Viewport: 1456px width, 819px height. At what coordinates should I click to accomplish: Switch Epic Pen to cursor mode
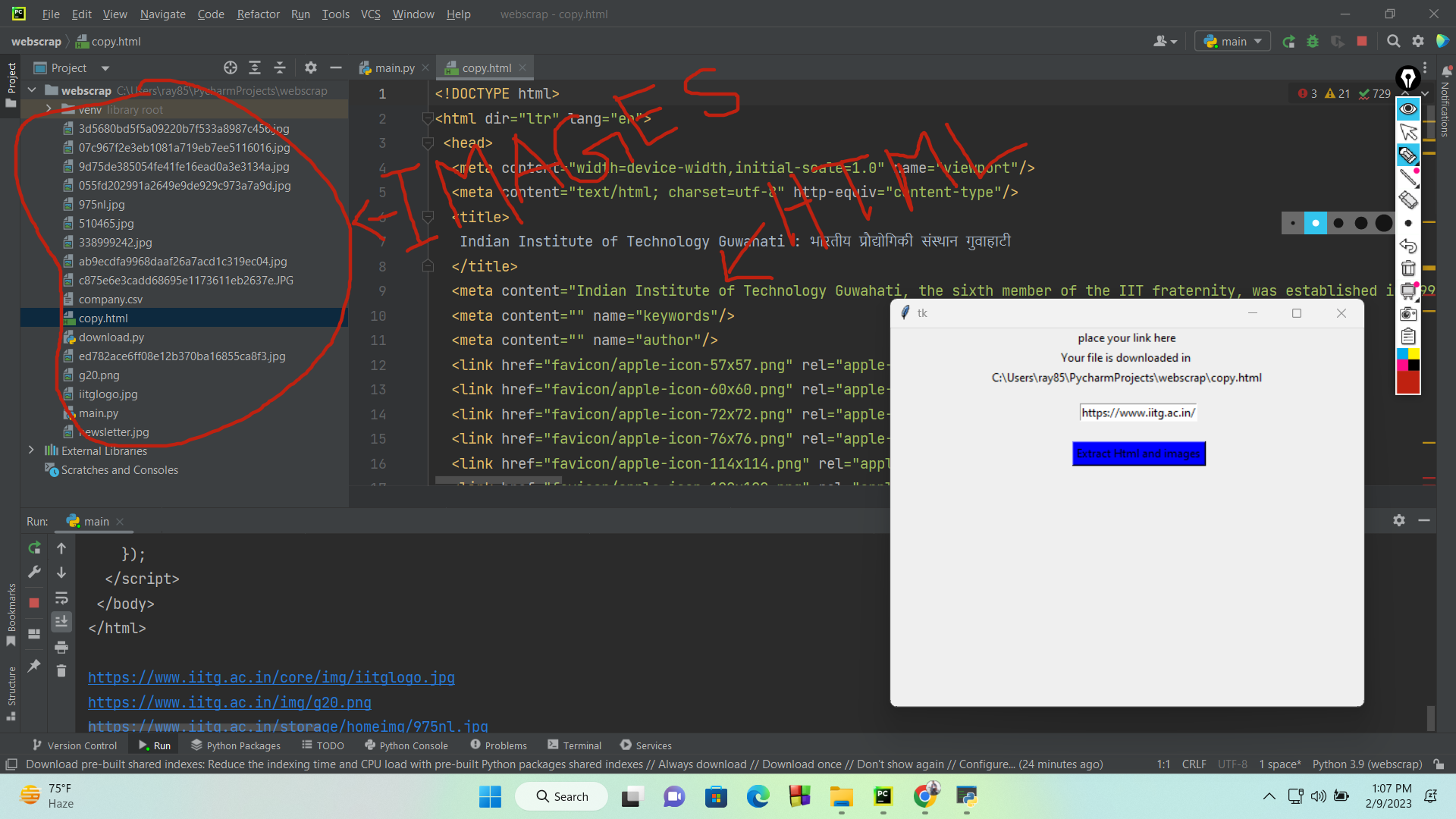click(x=1408, y=132)
